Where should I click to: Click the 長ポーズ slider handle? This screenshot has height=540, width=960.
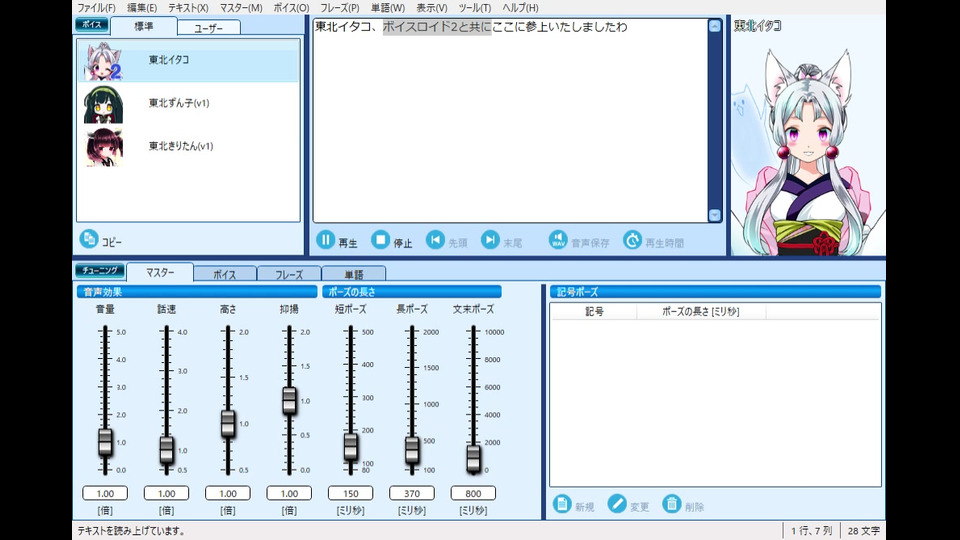pos(412,451)
